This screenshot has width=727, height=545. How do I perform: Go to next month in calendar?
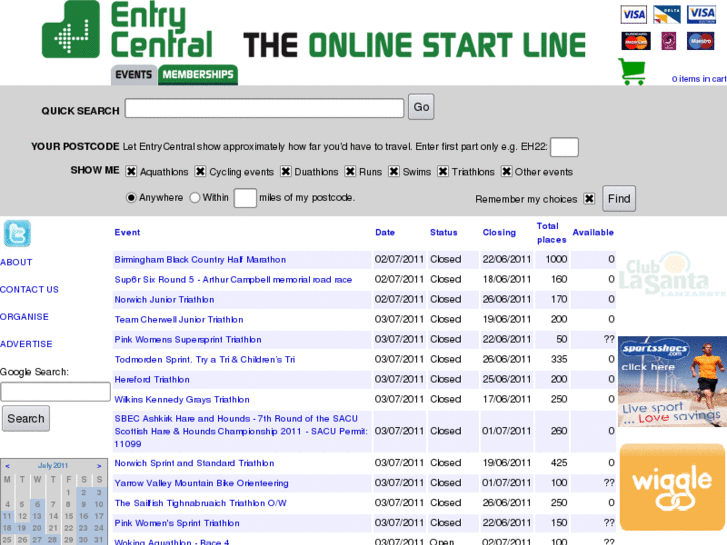pyautogui.click(x=99, y=466)
